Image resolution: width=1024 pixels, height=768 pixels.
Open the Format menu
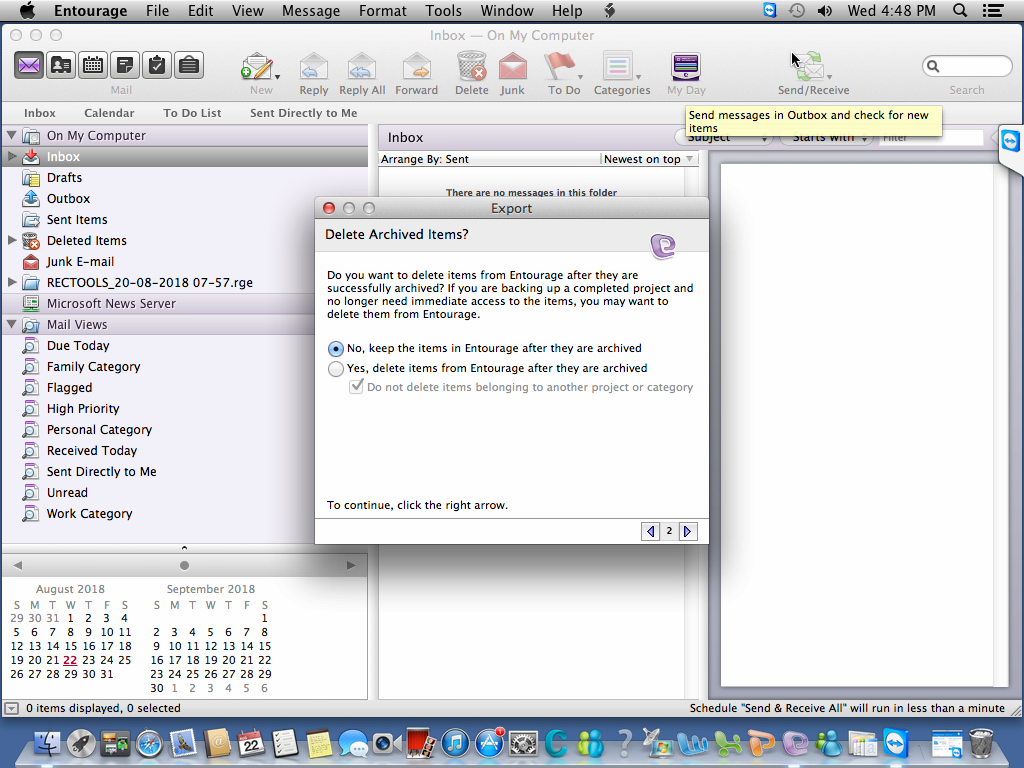383,10
